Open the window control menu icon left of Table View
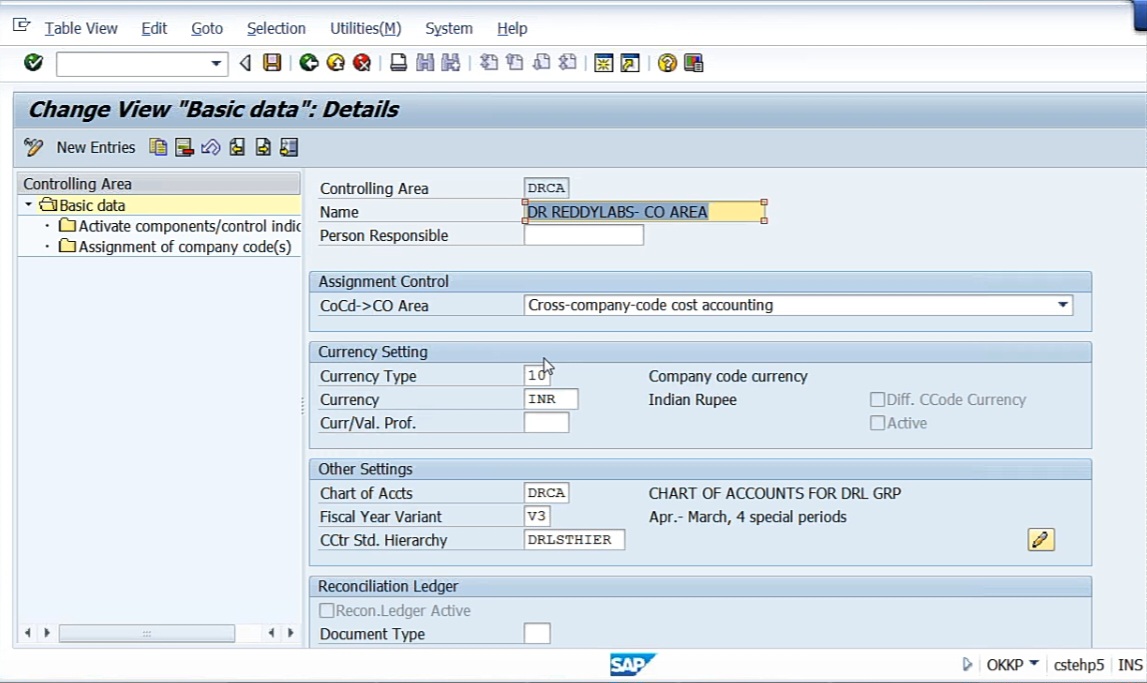The height and width of the screenshot is (683, 1147). tap(21, 26)
